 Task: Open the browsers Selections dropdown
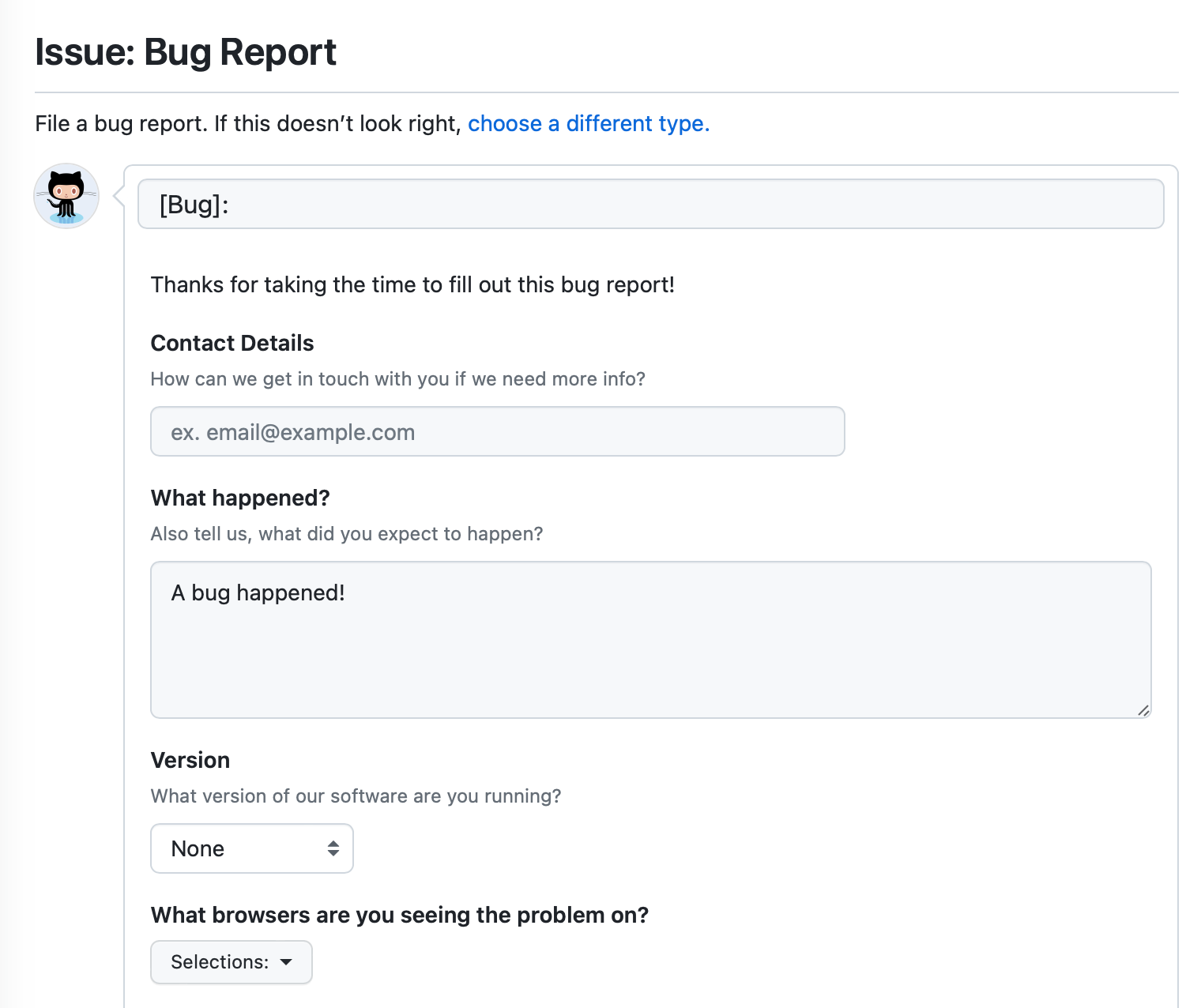(231, 962)
